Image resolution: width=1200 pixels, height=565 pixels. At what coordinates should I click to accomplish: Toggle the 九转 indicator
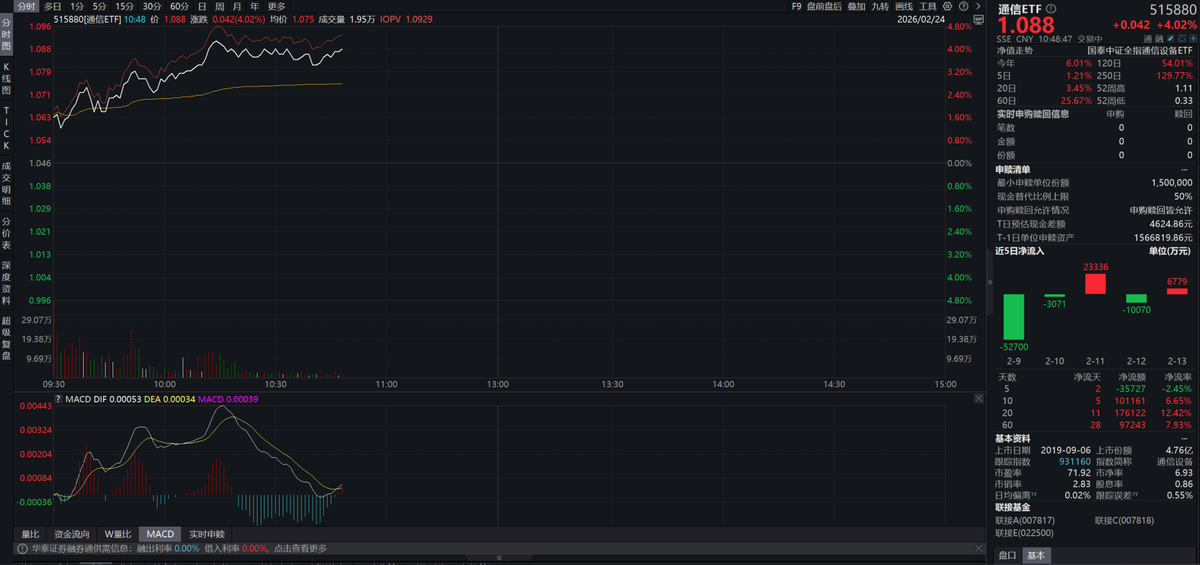click(x=879, y=6)
